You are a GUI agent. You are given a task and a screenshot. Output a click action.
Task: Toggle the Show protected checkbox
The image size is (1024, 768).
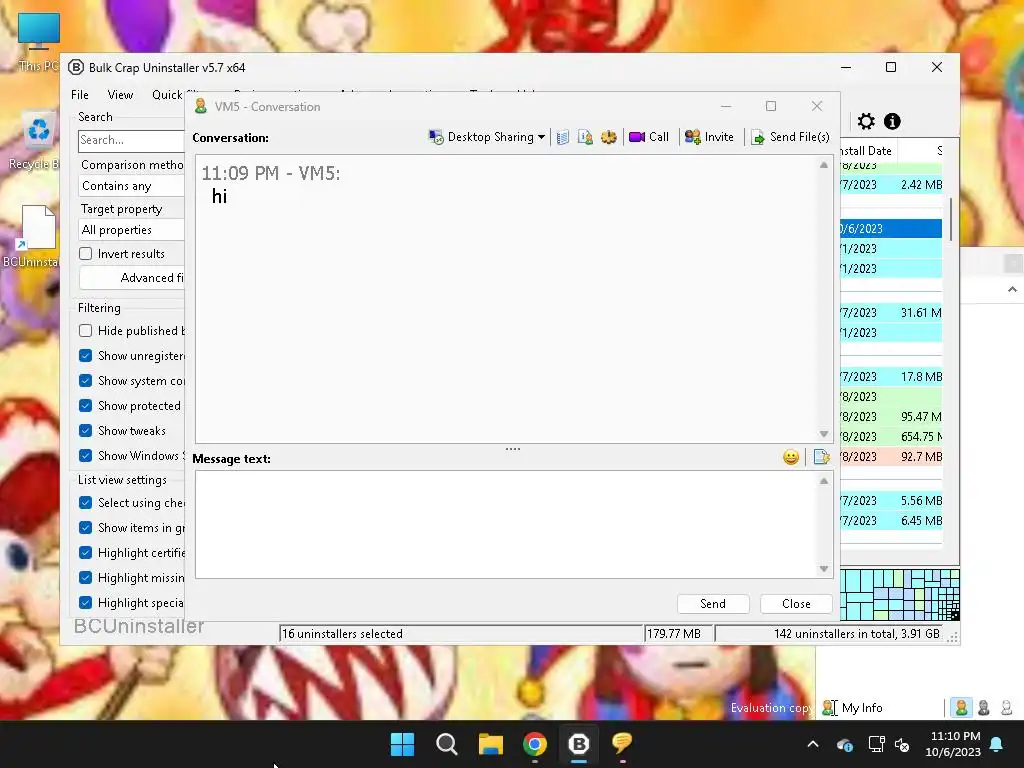click(86, 406)
